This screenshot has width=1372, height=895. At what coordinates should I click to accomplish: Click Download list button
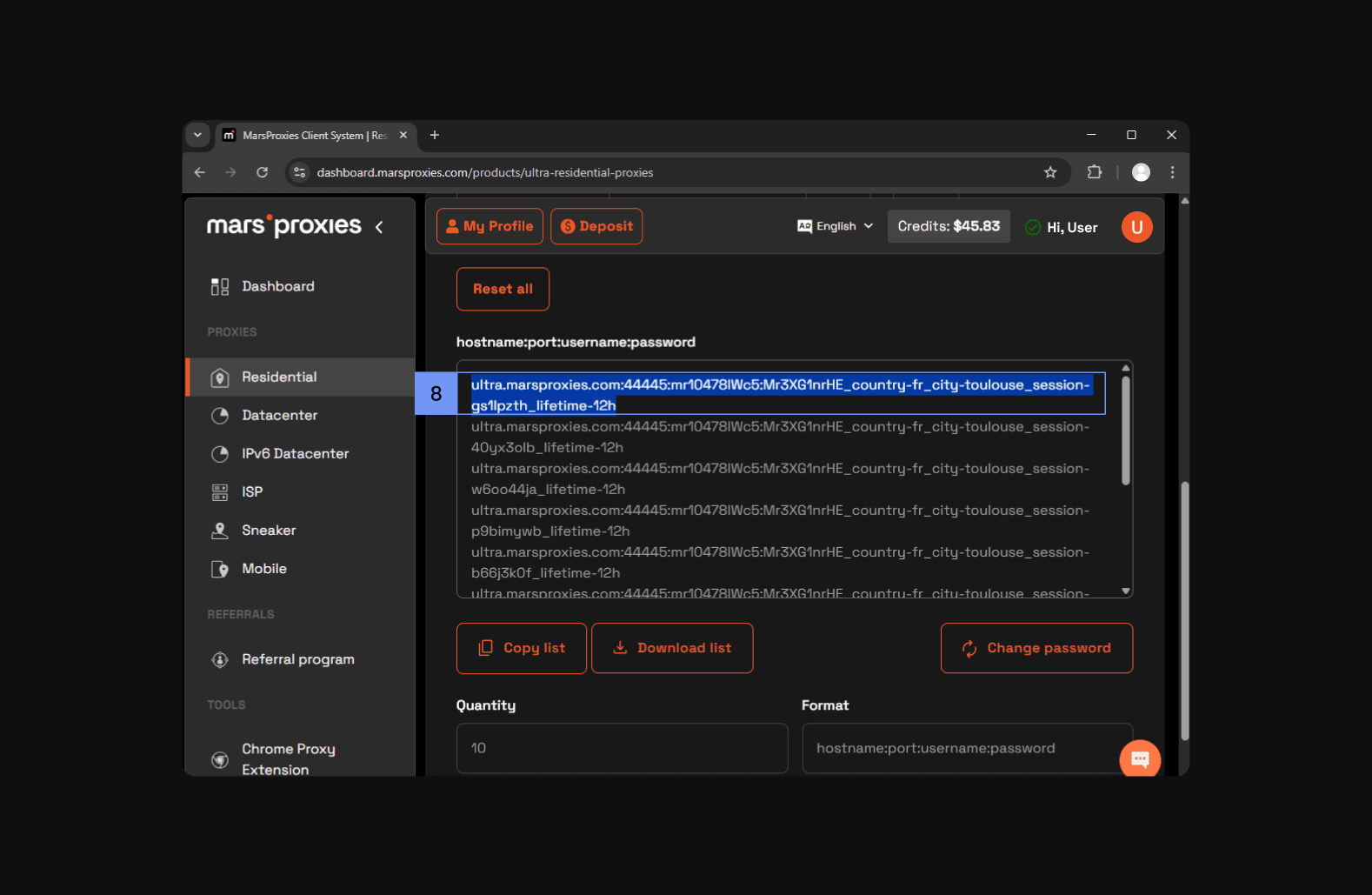click(672, 648)
